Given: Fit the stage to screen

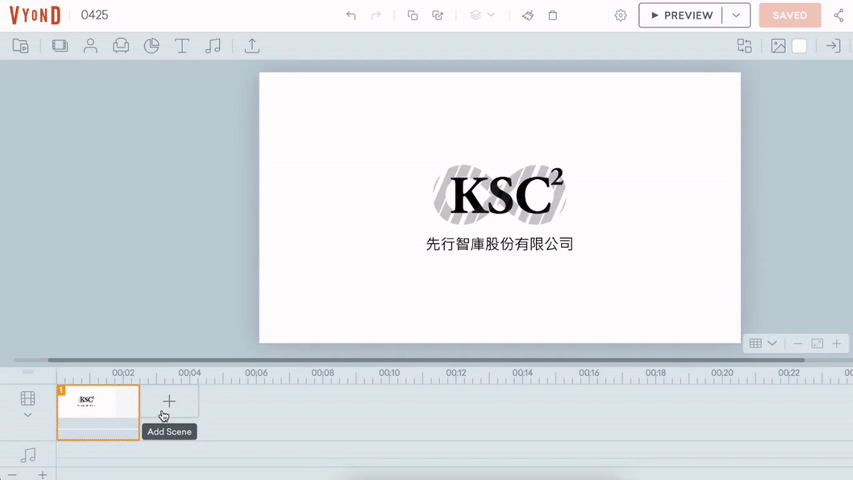Looking at the screenshot, I should tap(817, 343).
